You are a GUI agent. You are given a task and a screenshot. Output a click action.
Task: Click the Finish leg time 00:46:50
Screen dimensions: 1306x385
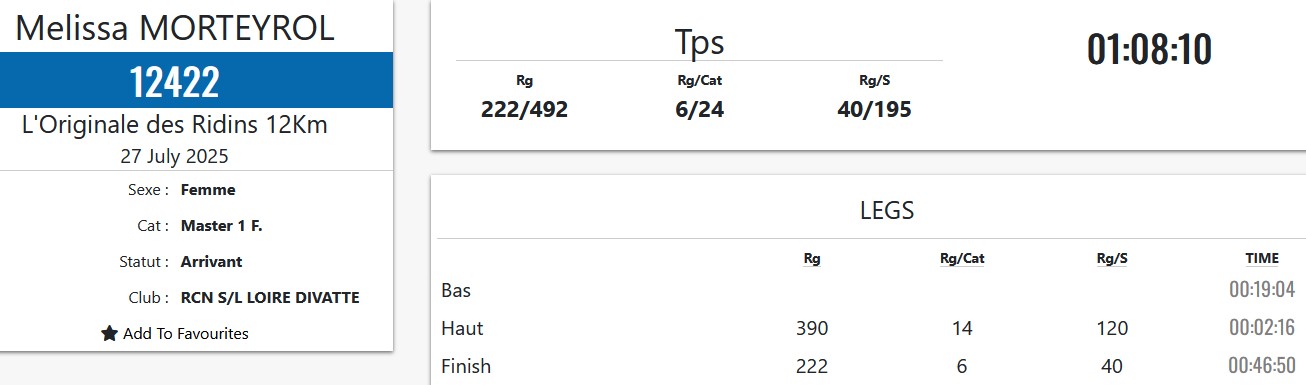[1262, 366]
